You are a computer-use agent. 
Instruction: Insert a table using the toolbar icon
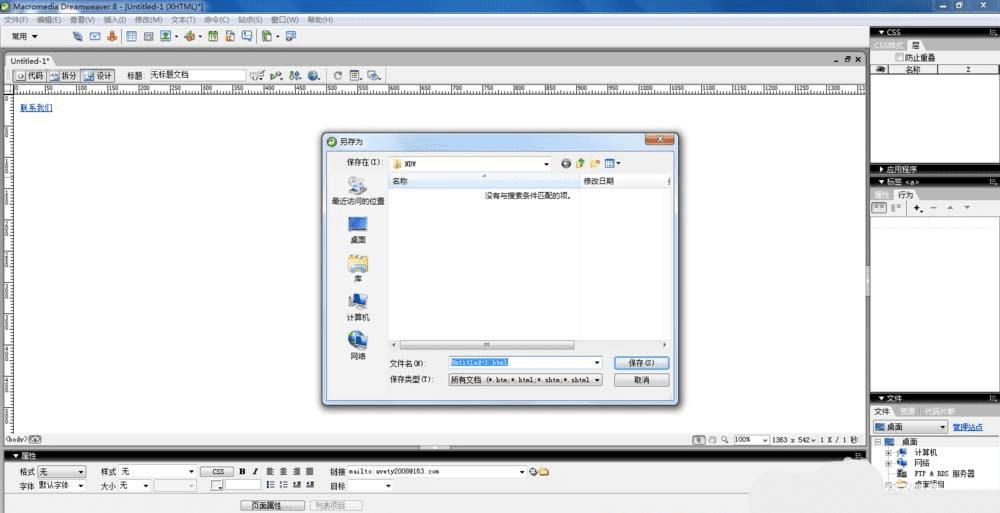point(131,36)
